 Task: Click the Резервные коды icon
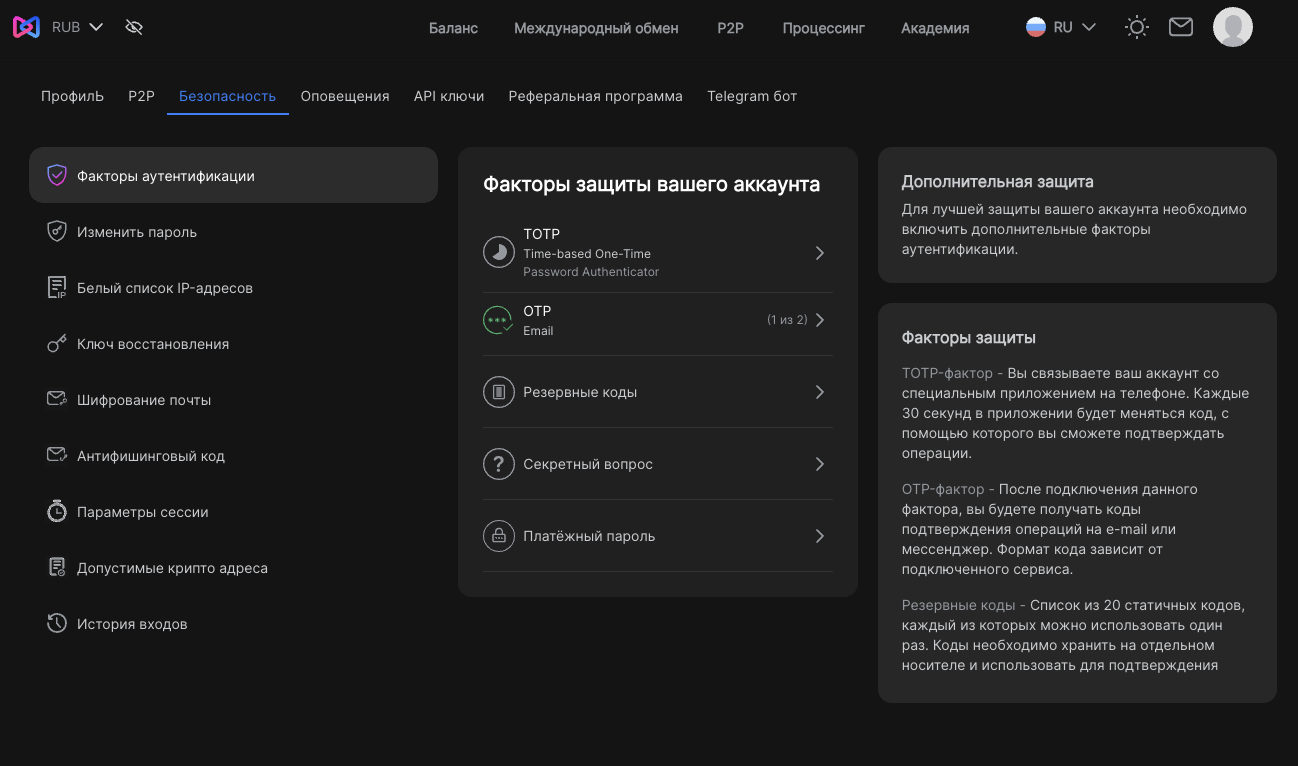click(499, 392)
